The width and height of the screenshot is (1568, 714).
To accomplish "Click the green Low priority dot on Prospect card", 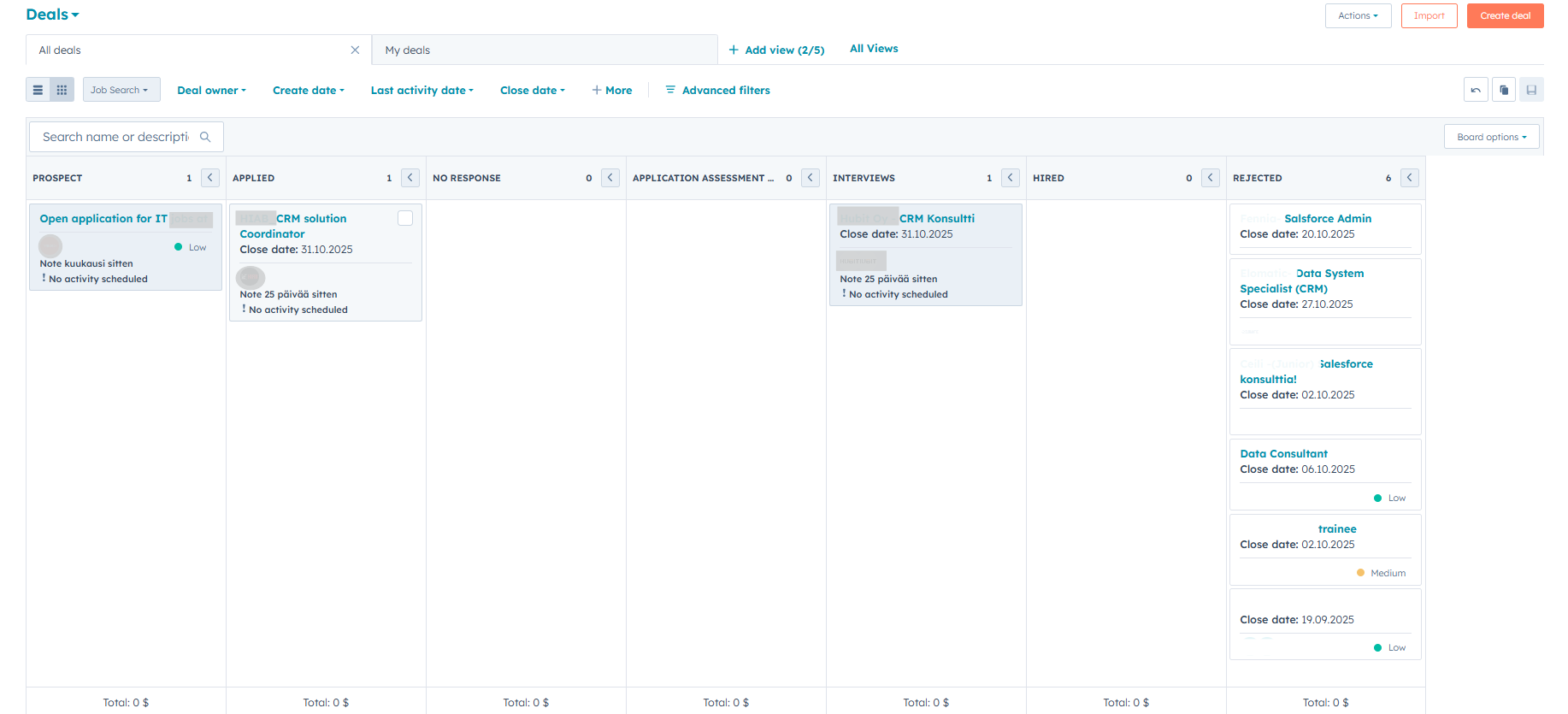I will [x=179, y=247].
